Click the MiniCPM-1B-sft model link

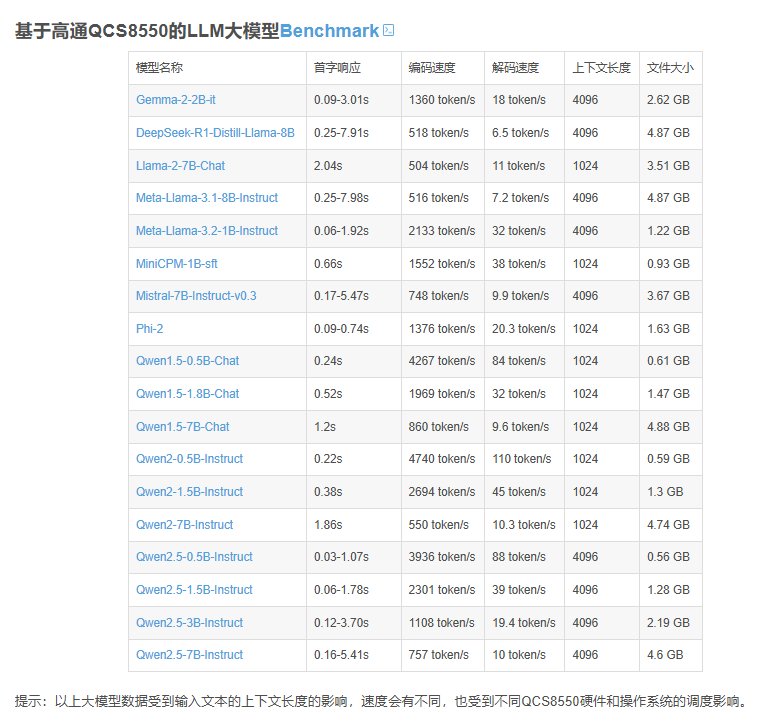(178, 264)
